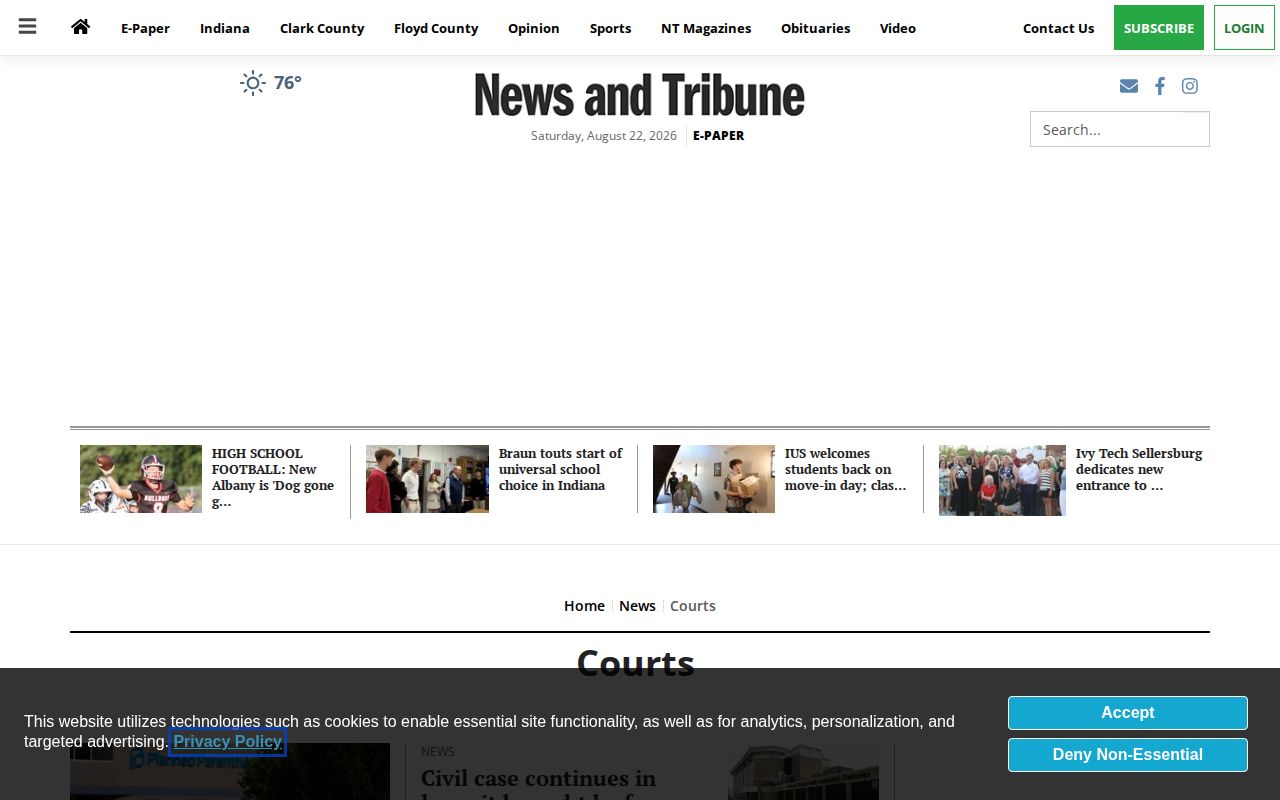Image resolution: width=1280 pixels, height=800 pixels.
Task: Focus the Search input field
Action: coord(1120,129)
